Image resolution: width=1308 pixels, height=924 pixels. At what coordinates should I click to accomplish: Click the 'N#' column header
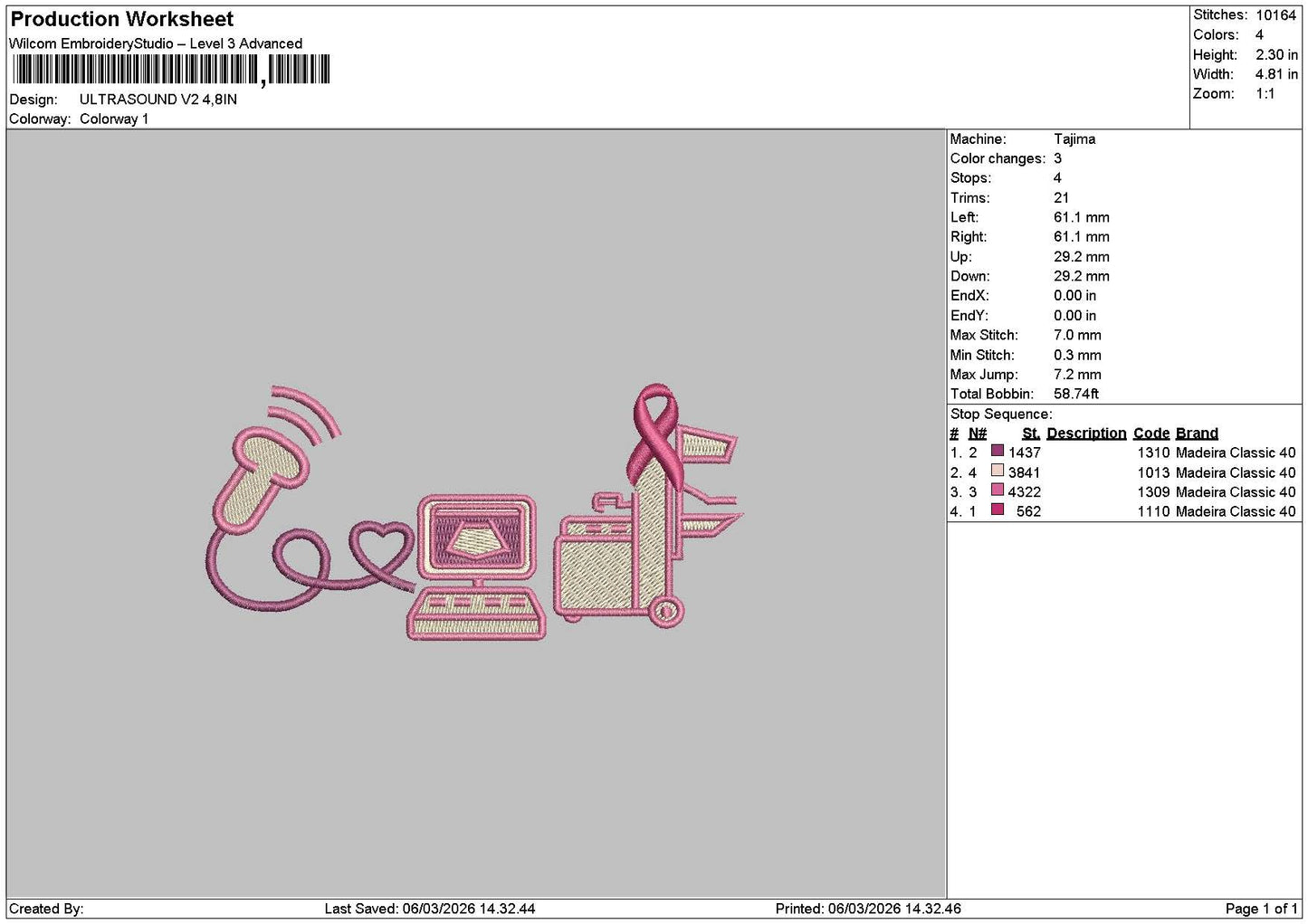click(x=978, y=433)
